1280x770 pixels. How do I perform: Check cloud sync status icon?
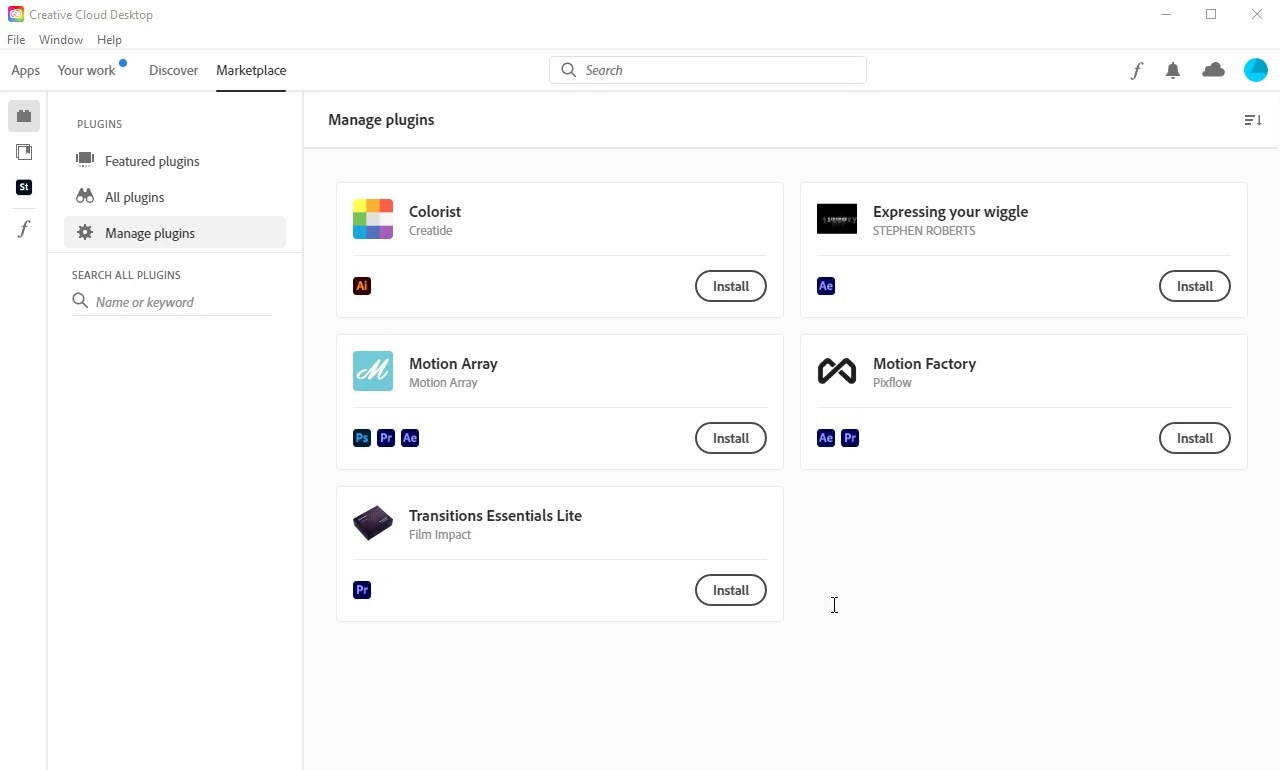(x=1213, y=70)
